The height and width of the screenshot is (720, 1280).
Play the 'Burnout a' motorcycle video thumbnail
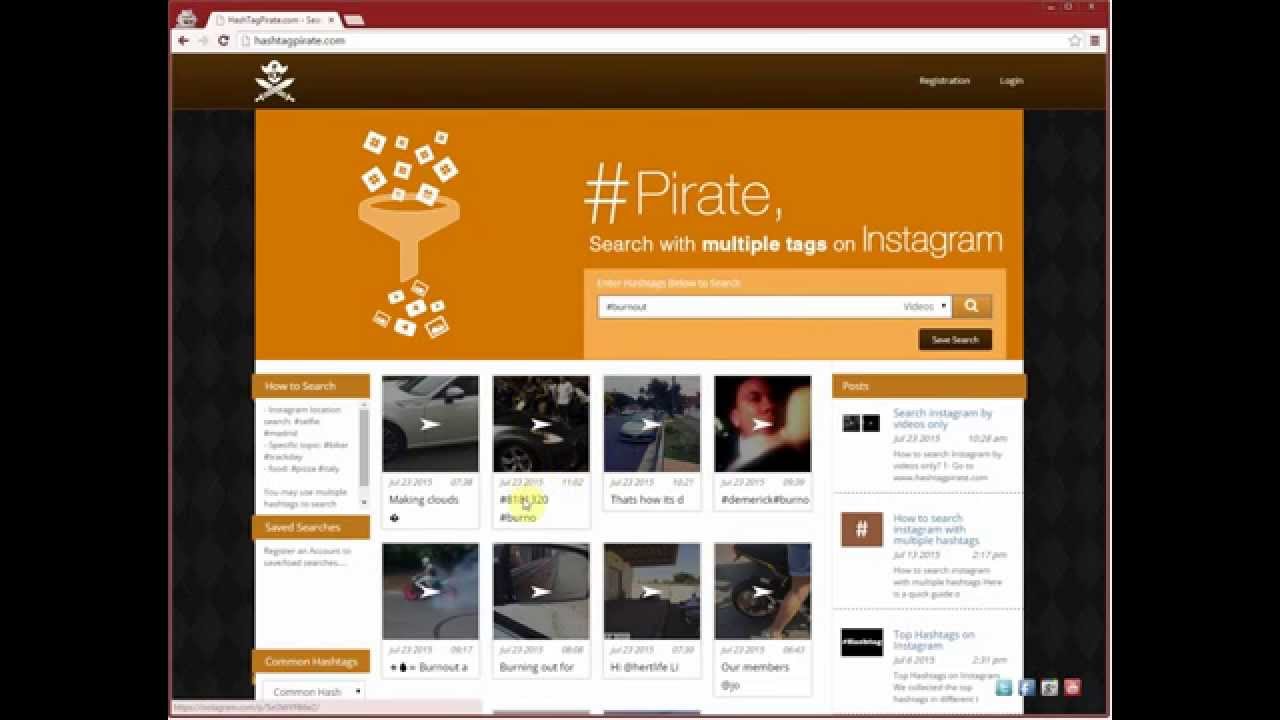pos(430,592)
